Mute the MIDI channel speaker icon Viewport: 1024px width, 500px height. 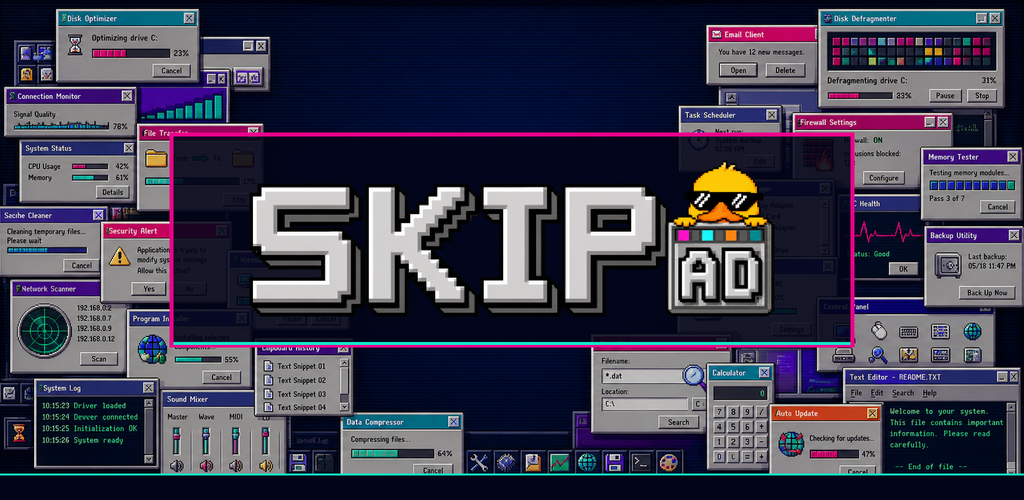click(236, 466)
